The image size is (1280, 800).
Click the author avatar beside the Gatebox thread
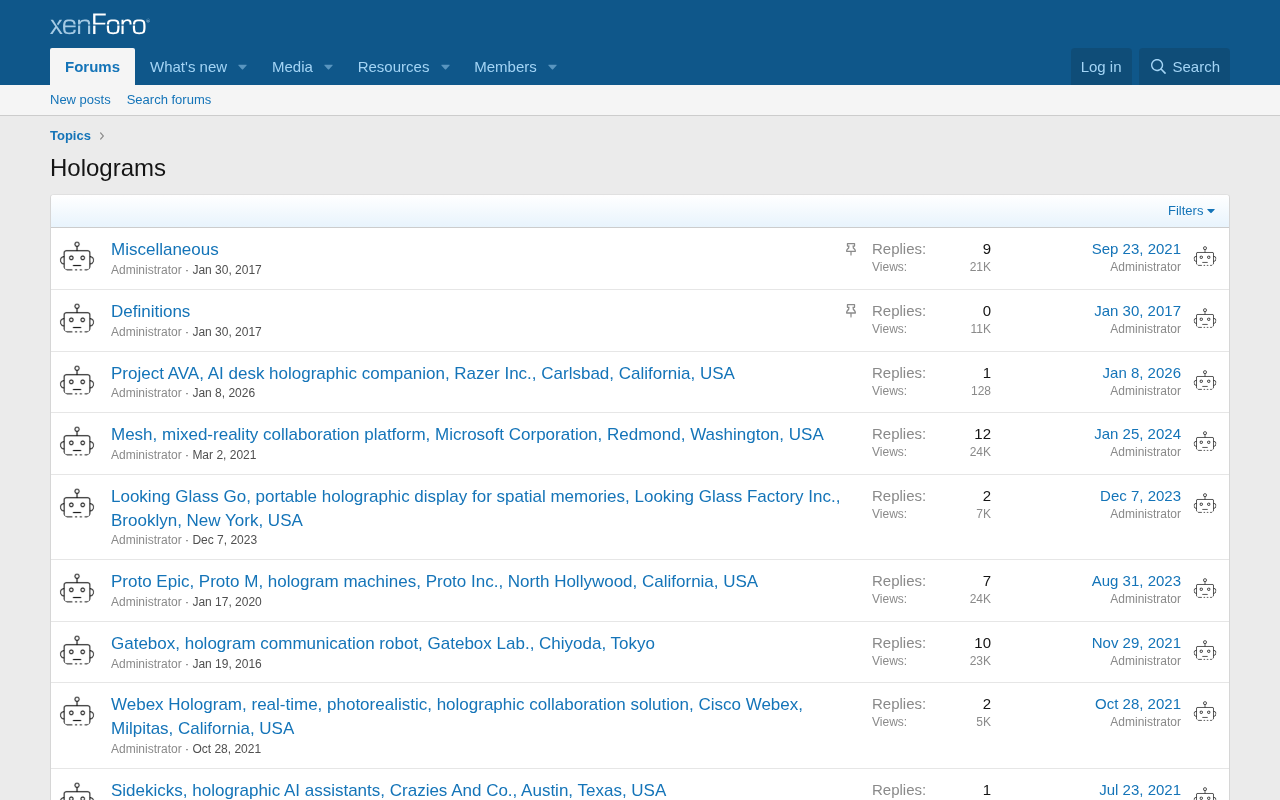(77, 652)
